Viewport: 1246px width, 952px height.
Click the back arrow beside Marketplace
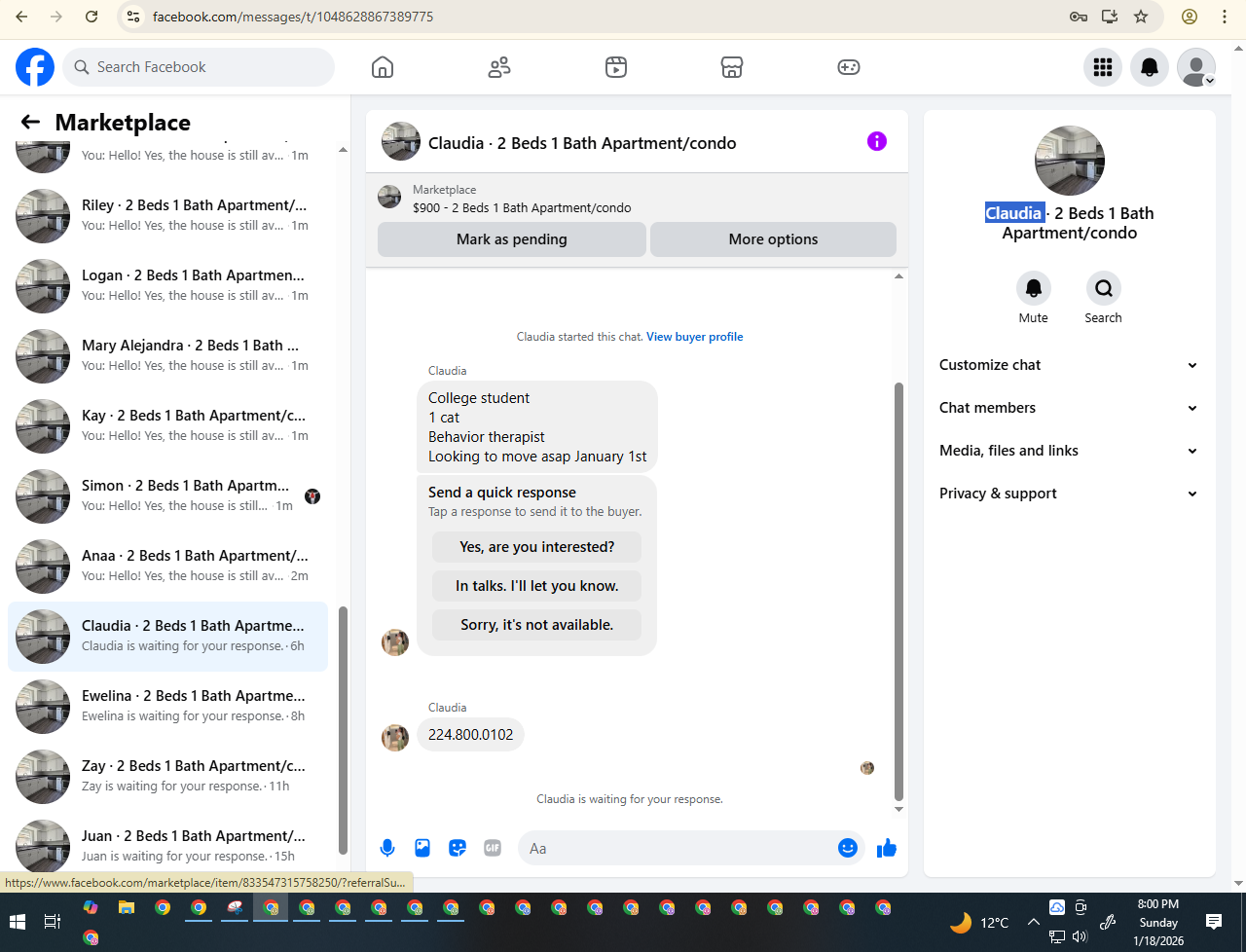point(30,122)
